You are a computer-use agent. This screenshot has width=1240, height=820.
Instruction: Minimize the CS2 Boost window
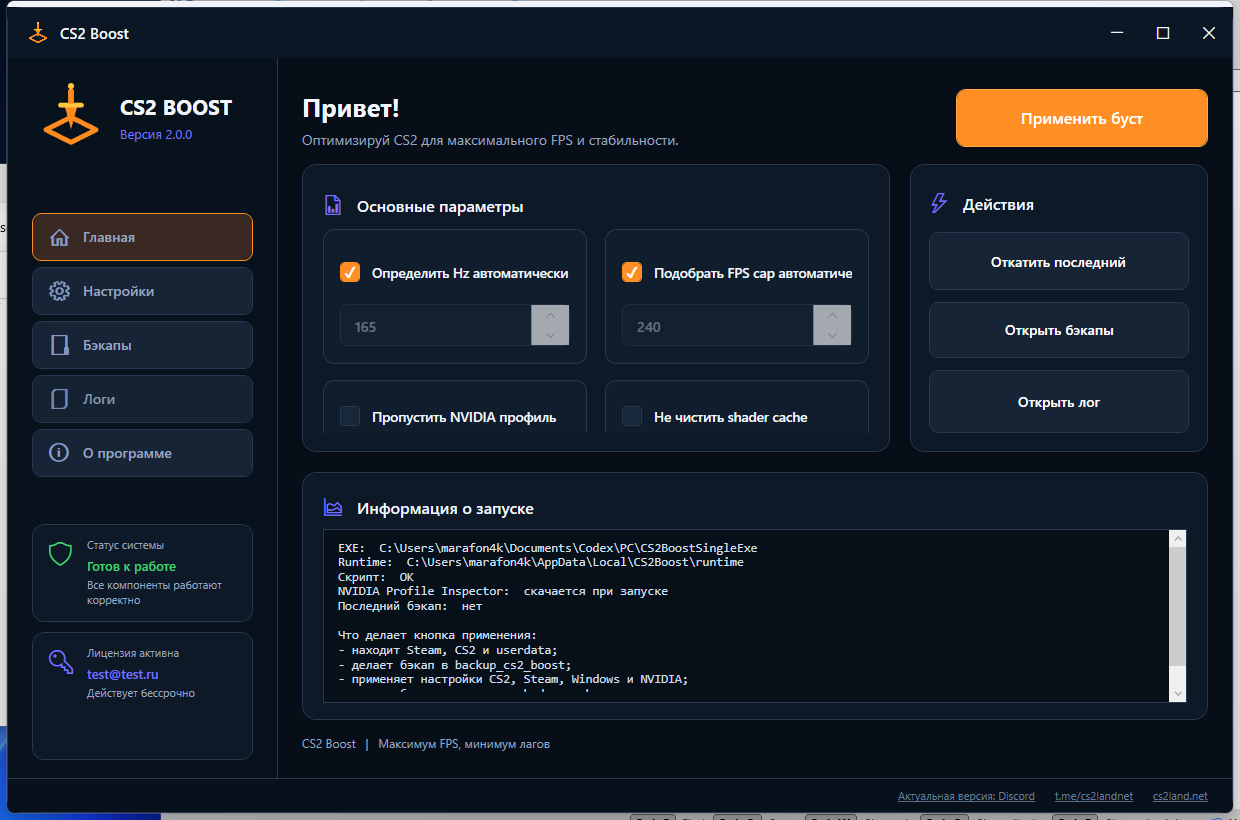point(1117,33)
